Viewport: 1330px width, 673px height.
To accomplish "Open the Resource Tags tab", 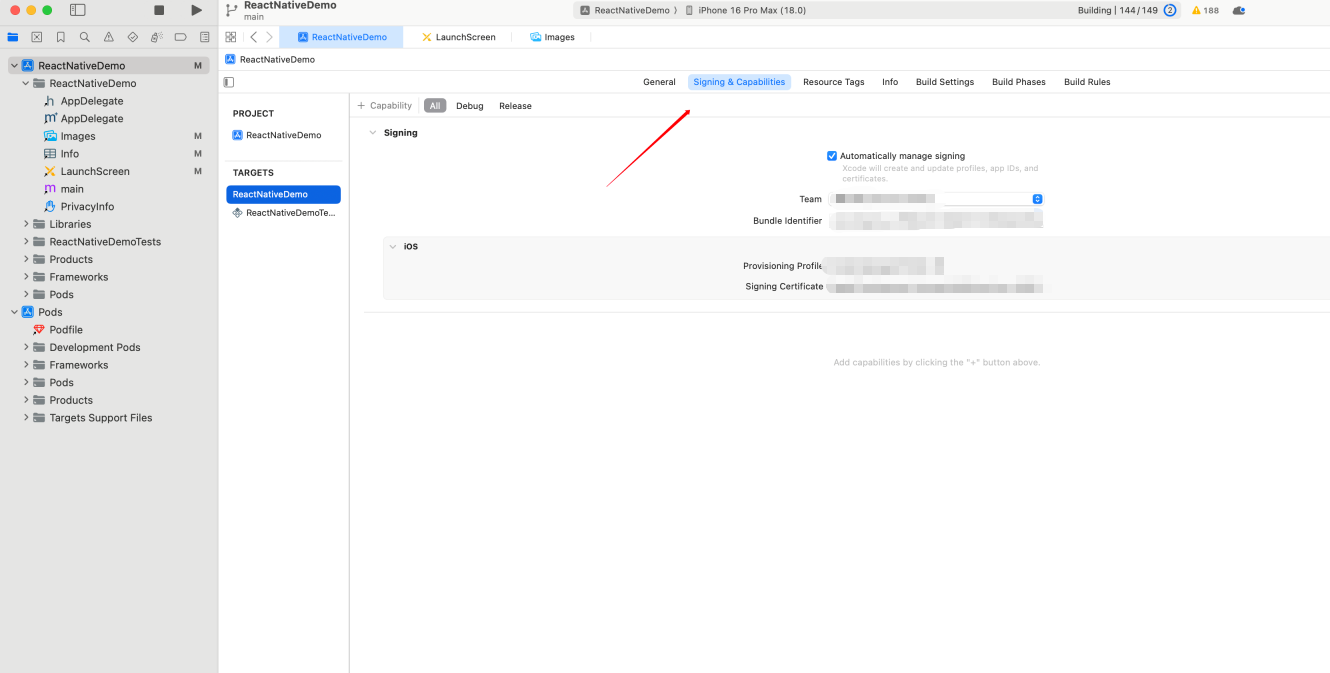I will tap(833, 82).
